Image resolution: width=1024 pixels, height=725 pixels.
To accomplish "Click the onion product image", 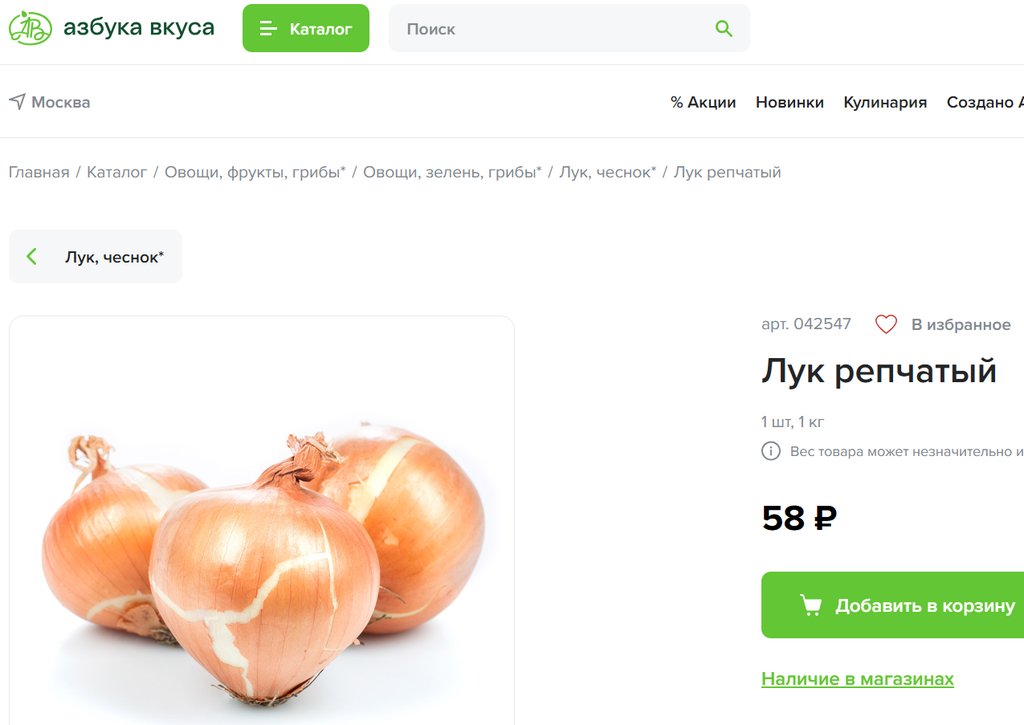I will pyautogui.click(x=262, y=521).
